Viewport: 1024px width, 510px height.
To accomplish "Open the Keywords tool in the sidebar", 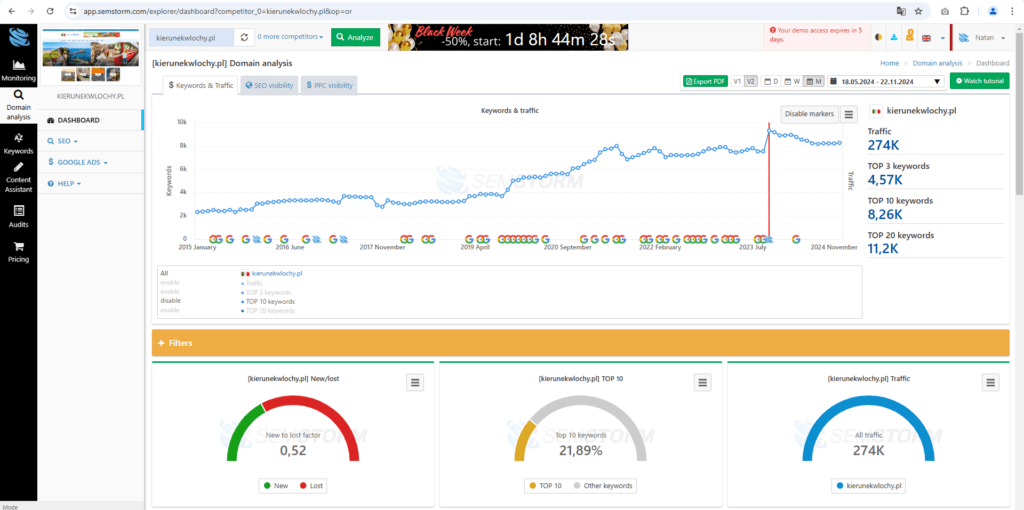I will click(x=18, y=143).
